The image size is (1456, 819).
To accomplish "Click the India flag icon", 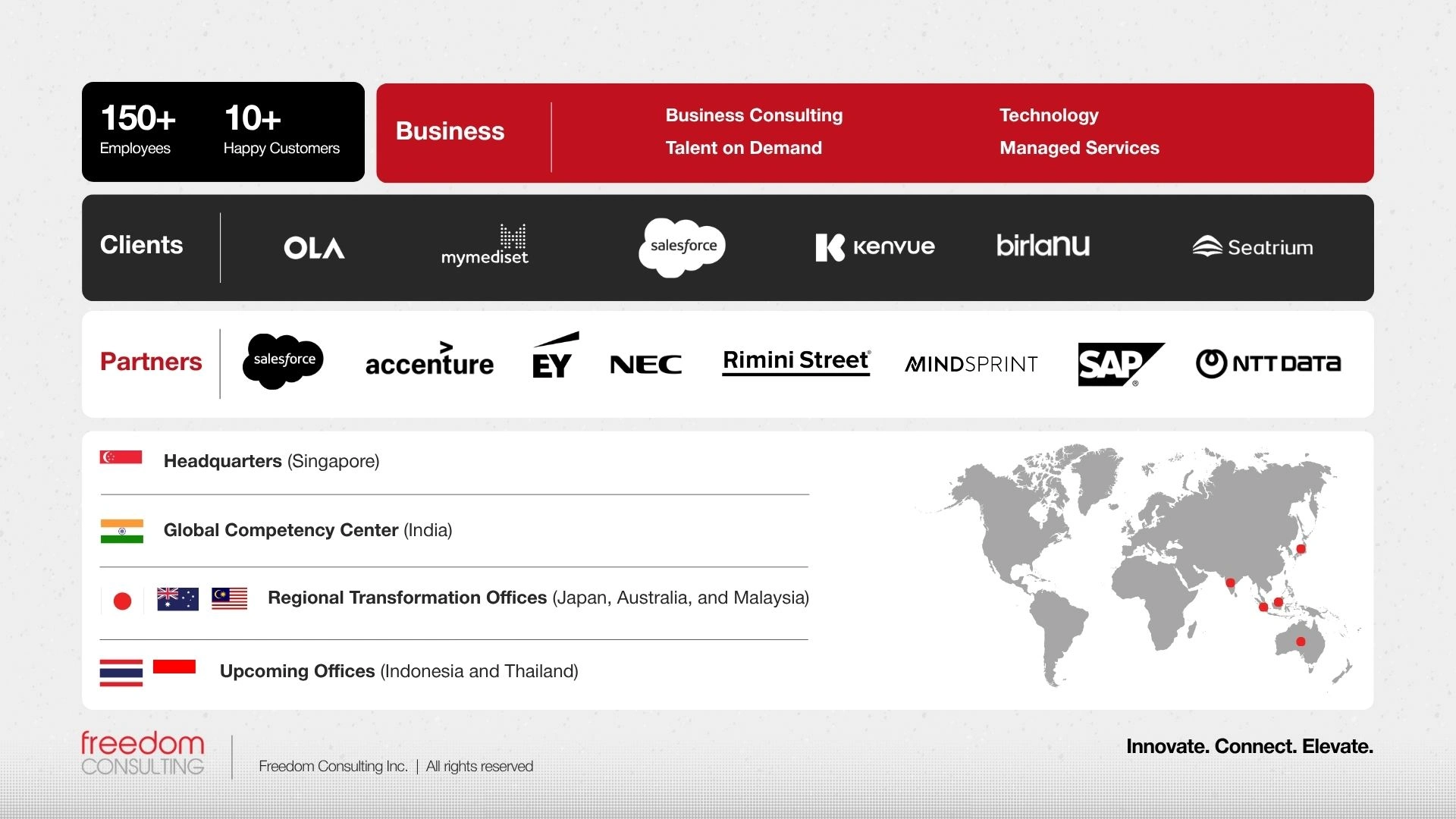I will (x=121, y=531).
